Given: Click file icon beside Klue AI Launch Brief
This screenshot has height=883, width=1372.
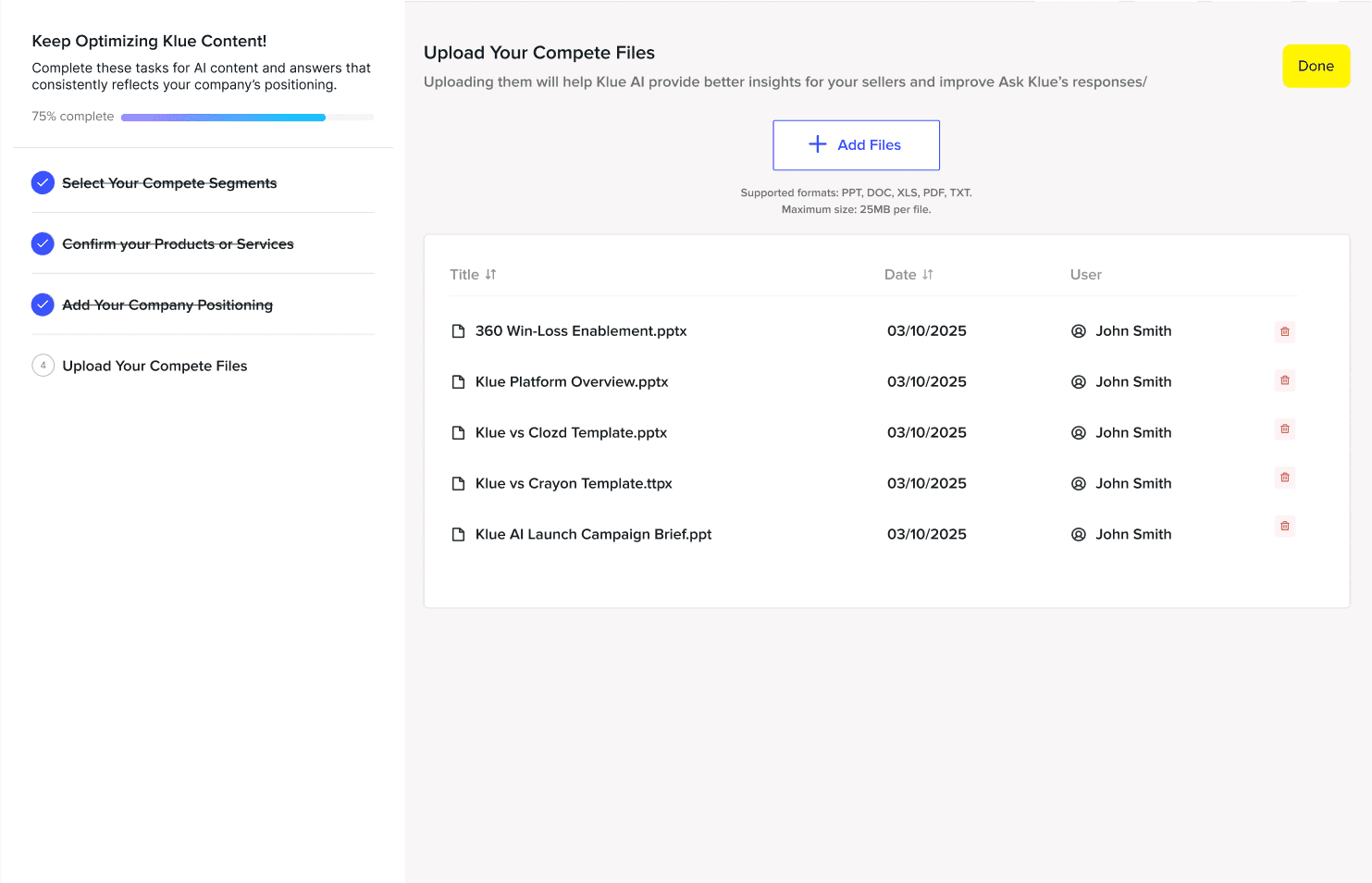Looking at the screenshot, I should (458, 535).
